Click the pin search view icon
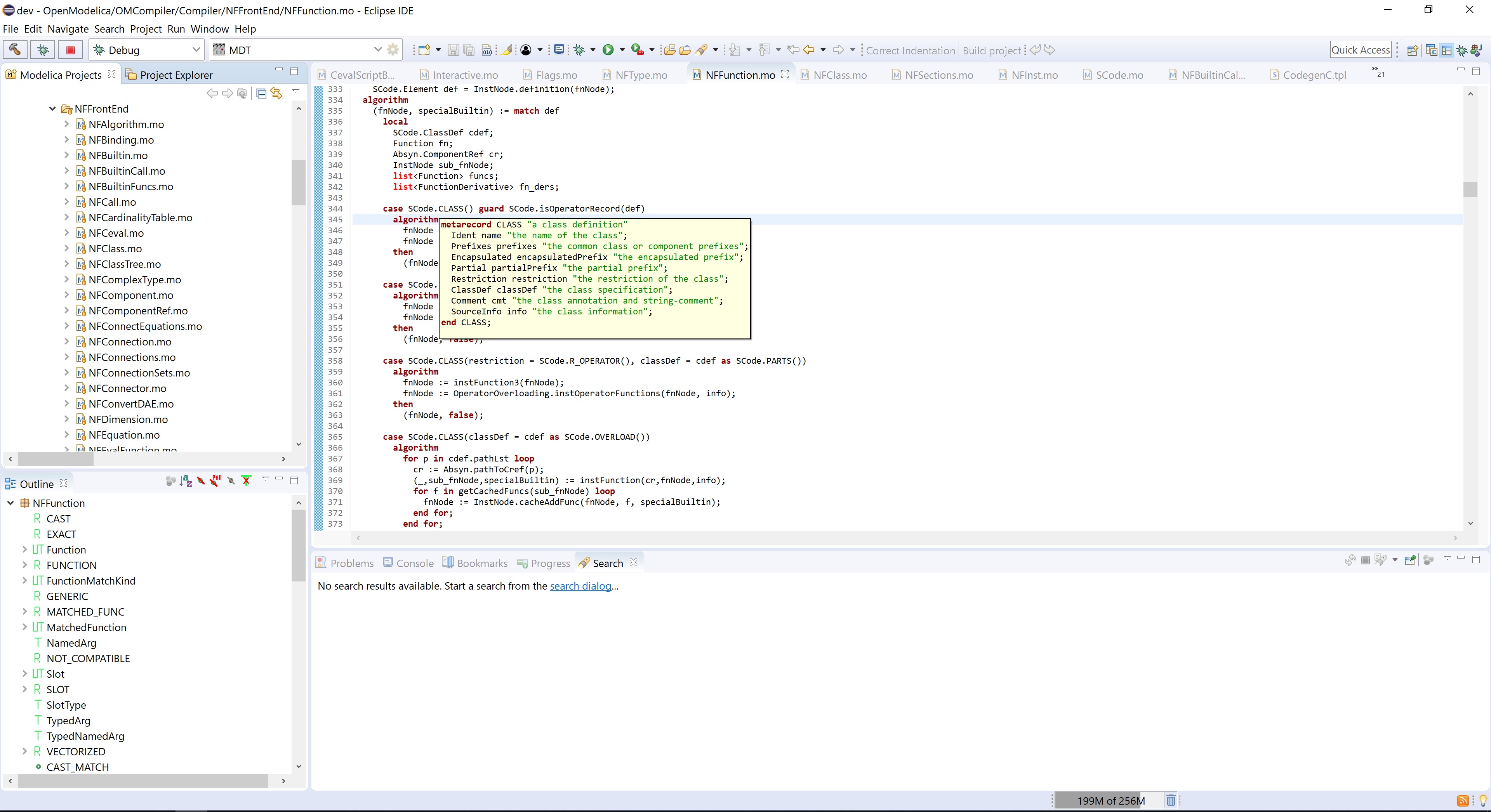The height and width of the screenshot is (812, 1491). (x=1410, y=560)
